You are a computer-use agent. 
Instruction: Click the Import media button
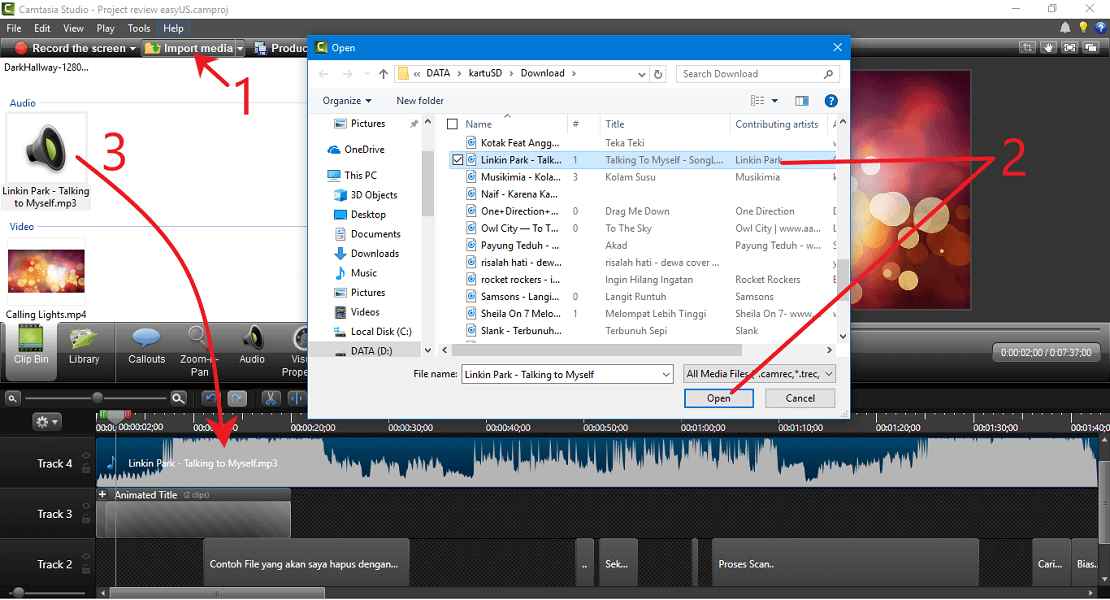(x=188, y=48)
